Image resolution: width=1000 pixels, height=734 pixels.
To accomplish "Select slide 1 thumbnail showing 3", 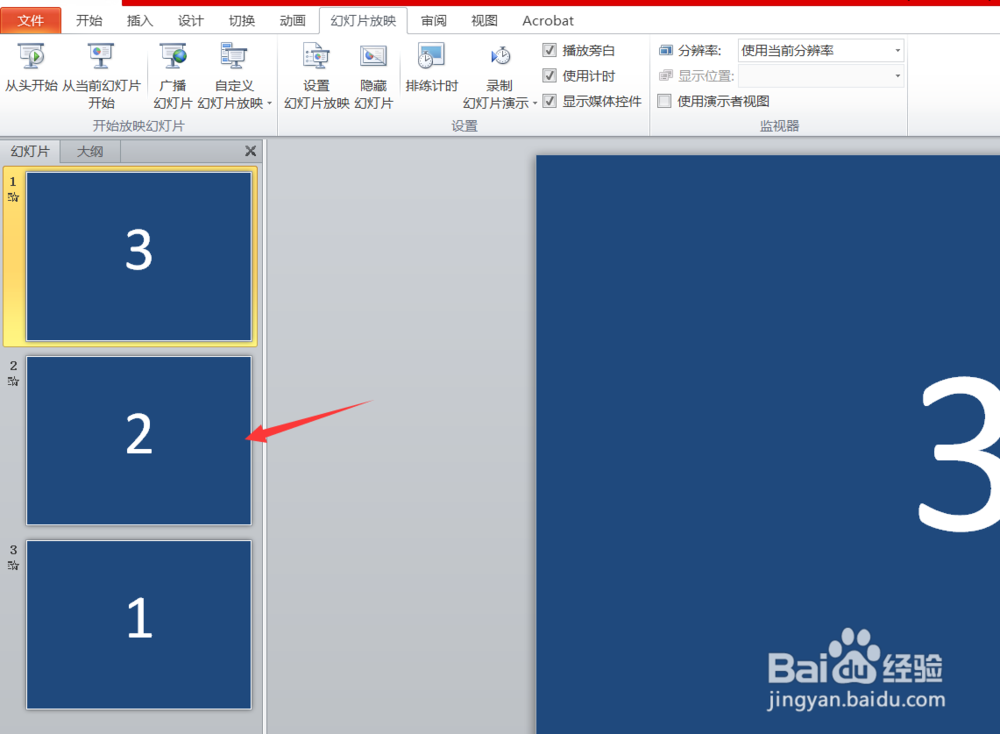I will coord(139,256).
